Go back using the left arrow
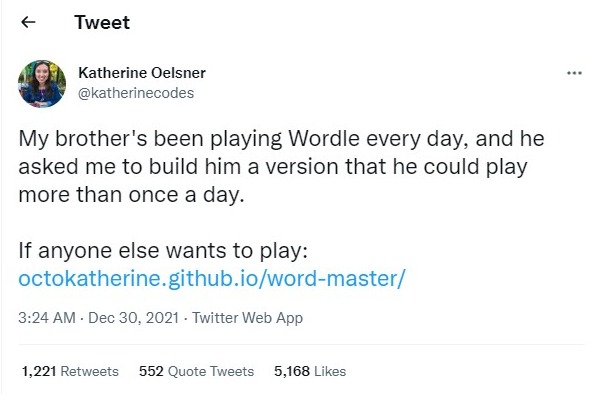 pyautogui.click(x=28, y=22)
